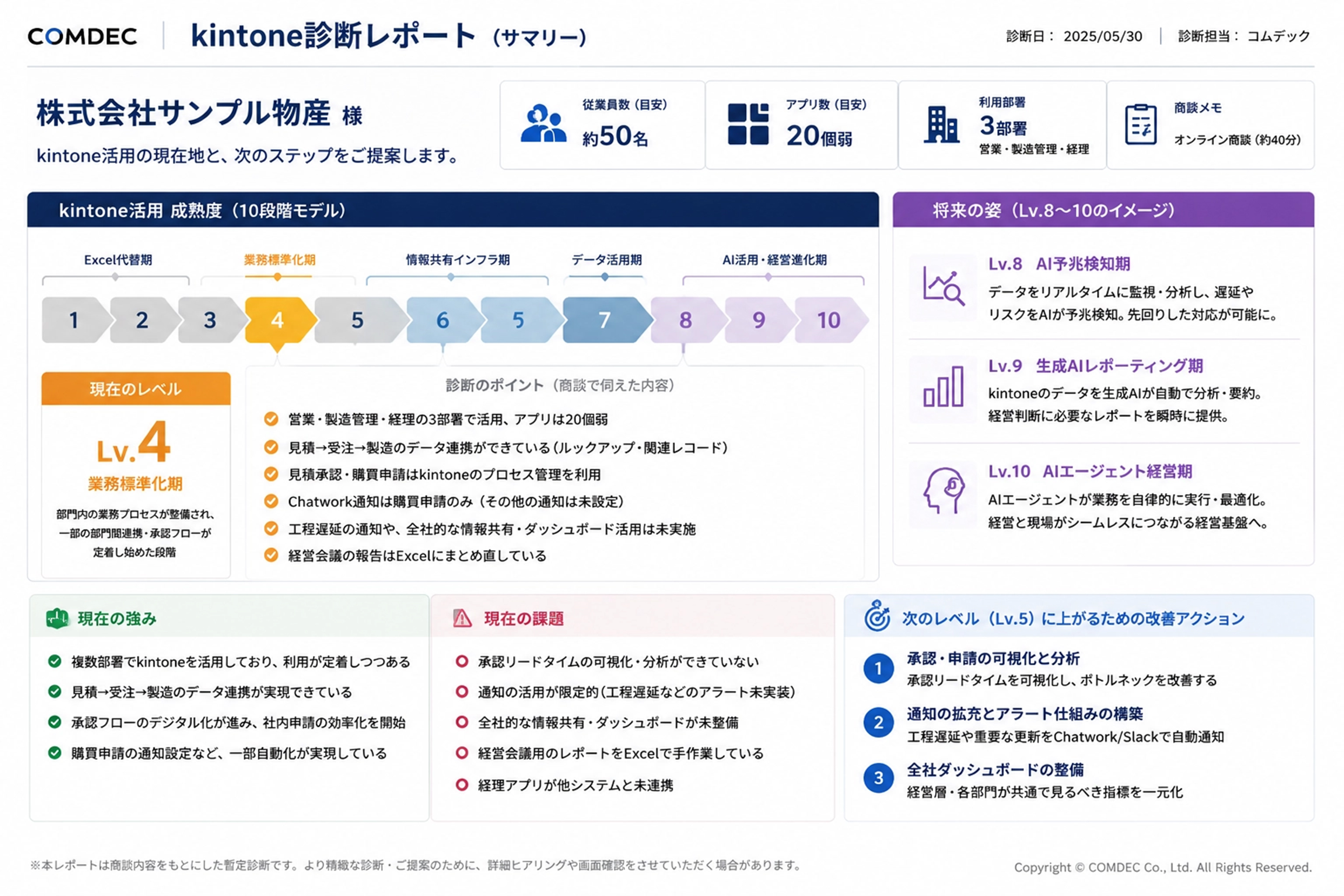The image size is (1344, 896).
Task: Click the red bullet beside 全社的な情報共有・ダッシュボードが未整備
Action: point(462,721)
